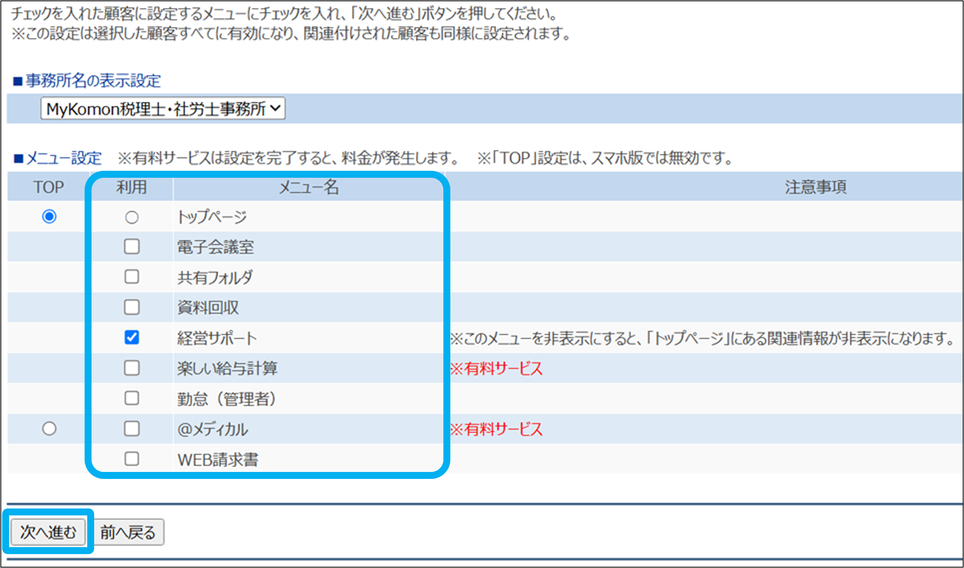Screen dimensions: 964x568
Task: Enable the 楽しい給与計算 paid service checkbox
Action: (131, 368)
